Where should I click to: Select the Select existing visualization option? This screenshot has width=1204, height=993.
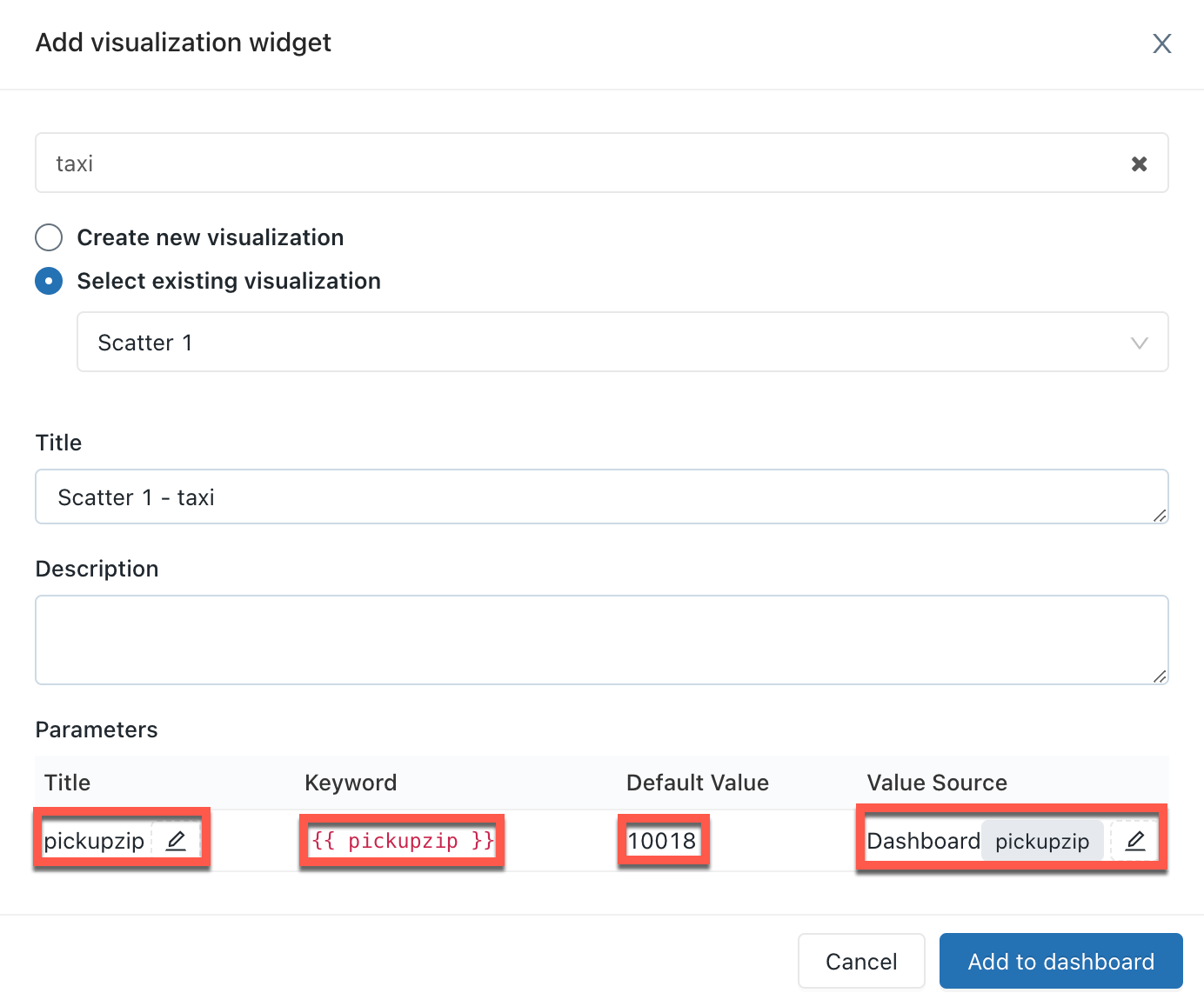coord(49,280)
